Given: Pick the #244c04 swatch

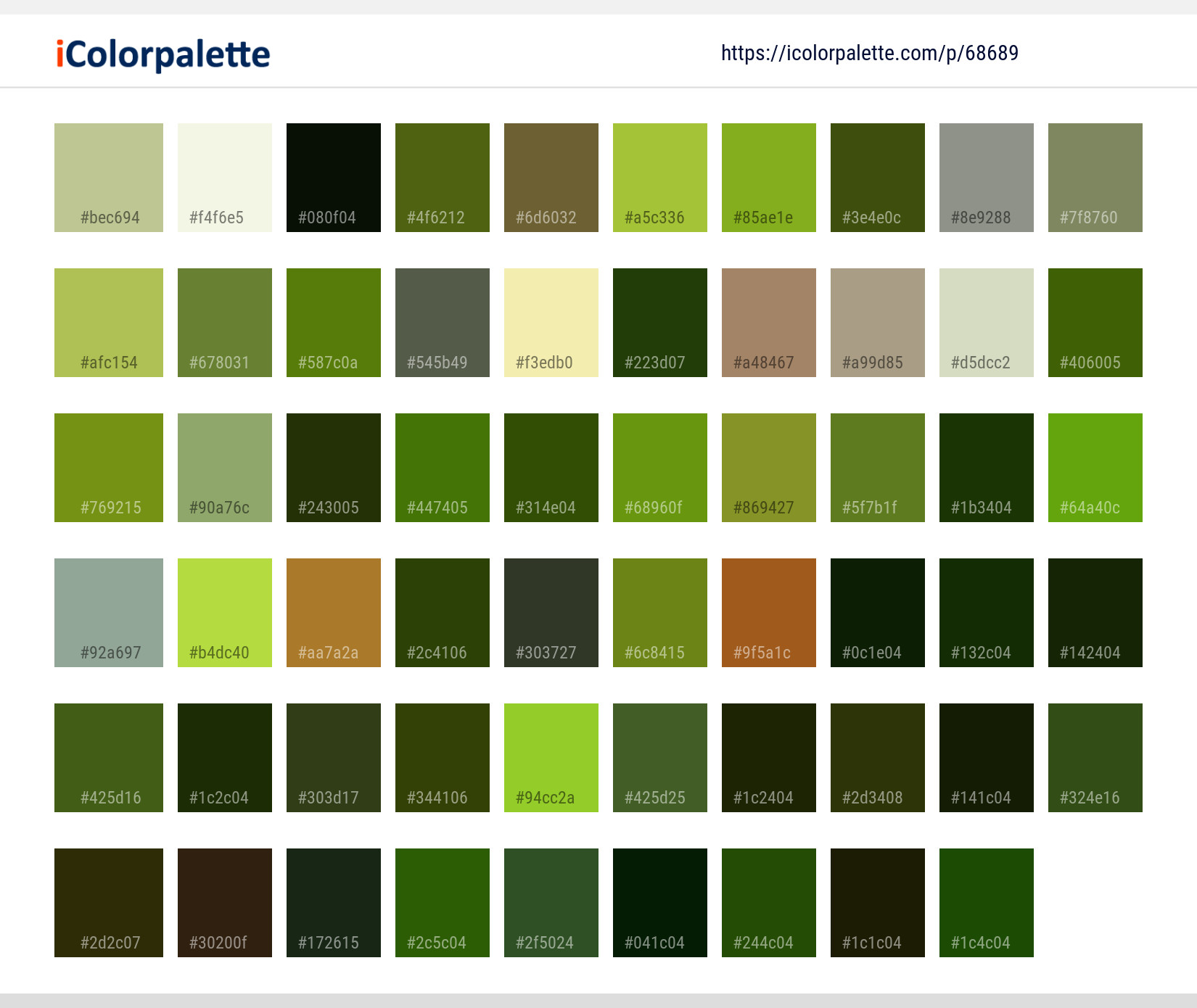Looking at the screenshot, I should [x=769, y=903].
